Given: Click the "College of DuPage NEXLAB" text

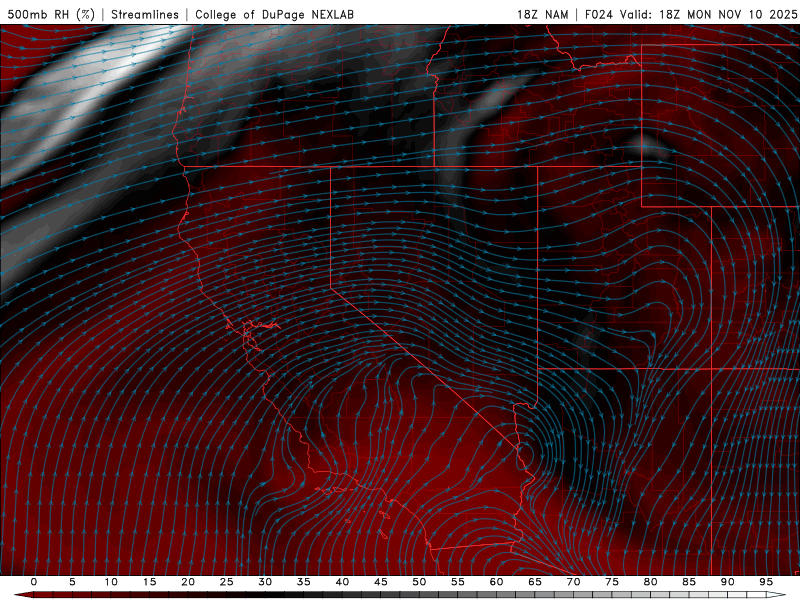Looking at the screenshot, I should coord(274,14).
